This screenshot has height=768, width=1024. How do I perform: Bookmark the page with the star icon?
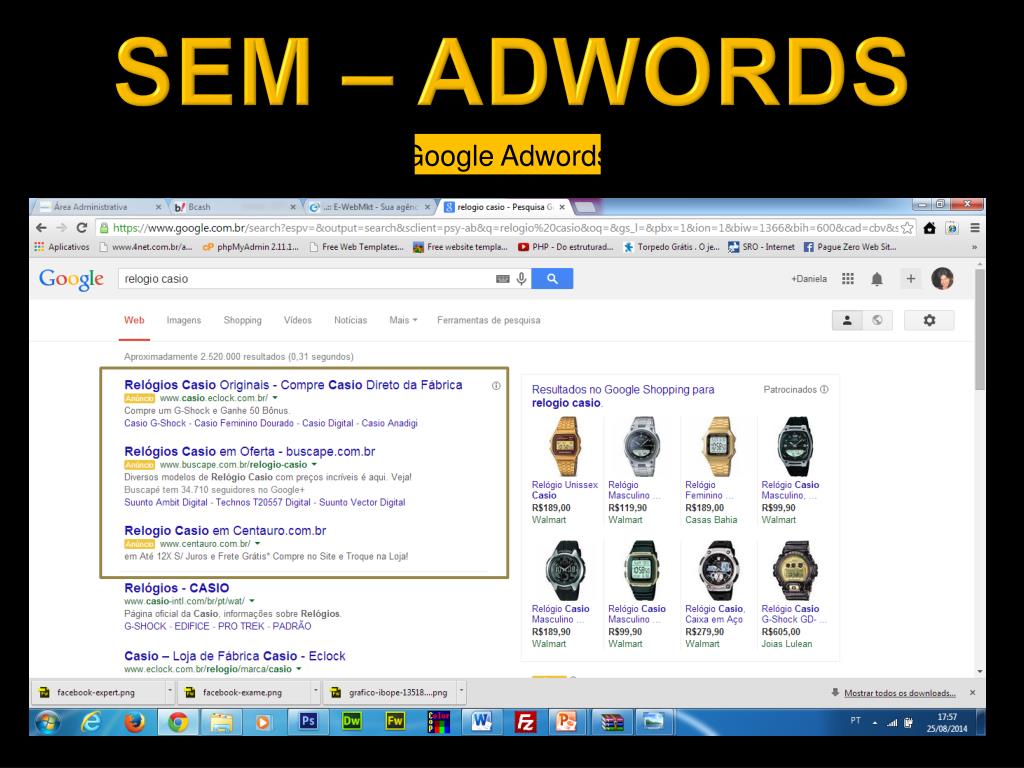point(906,228)
